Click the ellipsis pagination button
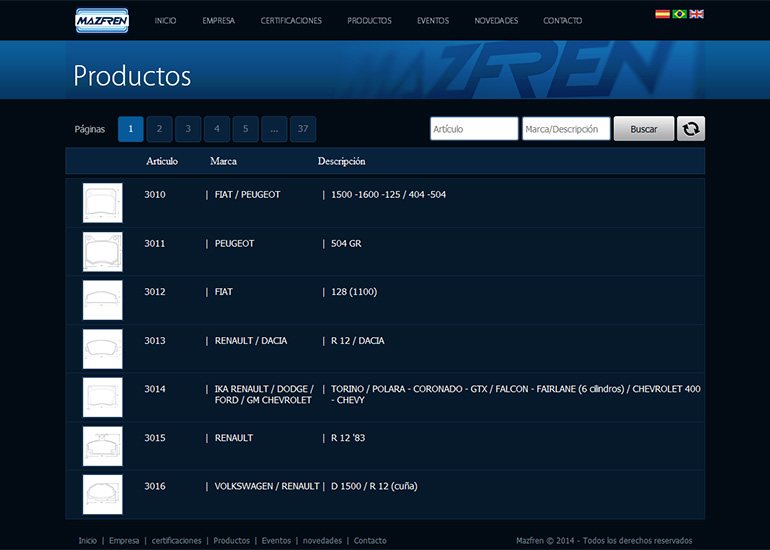The height and width of the screenshot is (550, 770). pyautogui.click(x=274, y=129)
